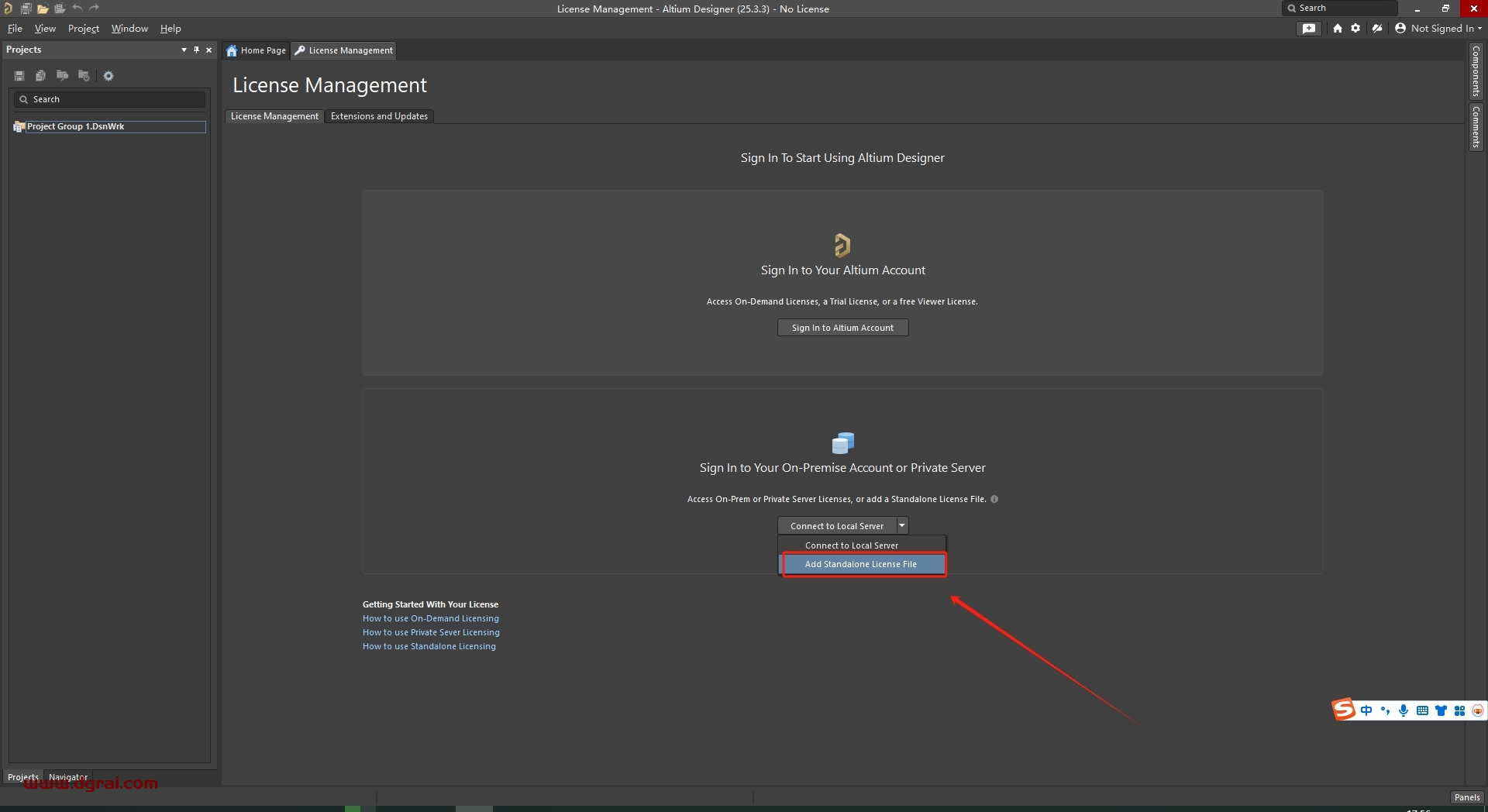Click the info icon beside Standalone License File text
The image size is (1488, 812).
point(994,499)
